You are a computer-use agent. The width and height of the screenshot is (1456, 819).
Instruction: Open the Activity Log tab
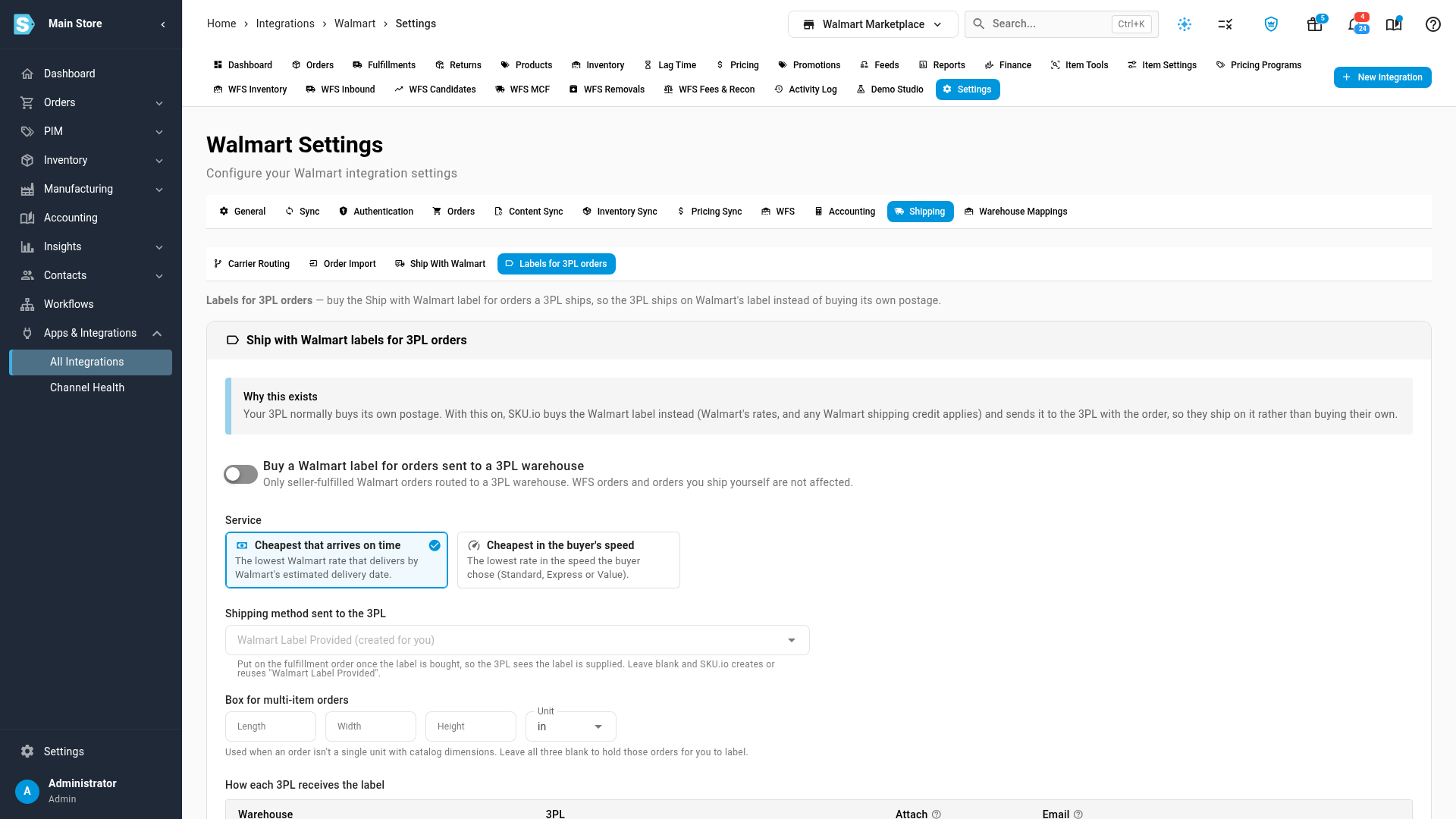[805, 89]
